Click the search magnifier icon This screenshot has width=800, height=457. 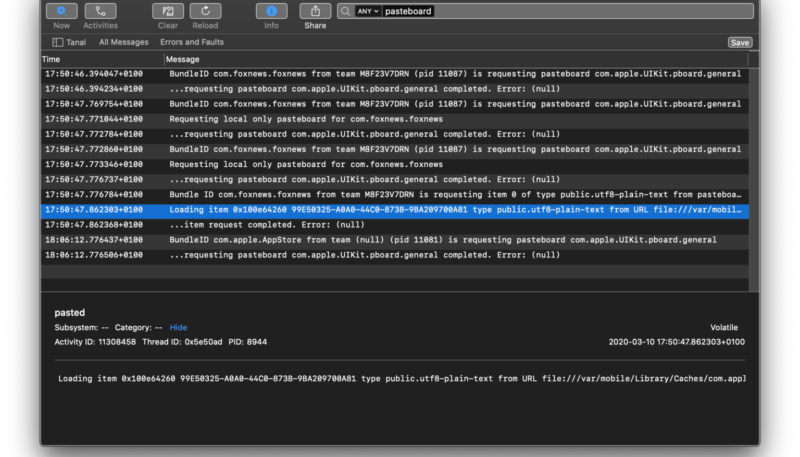(x=345, y=11)
